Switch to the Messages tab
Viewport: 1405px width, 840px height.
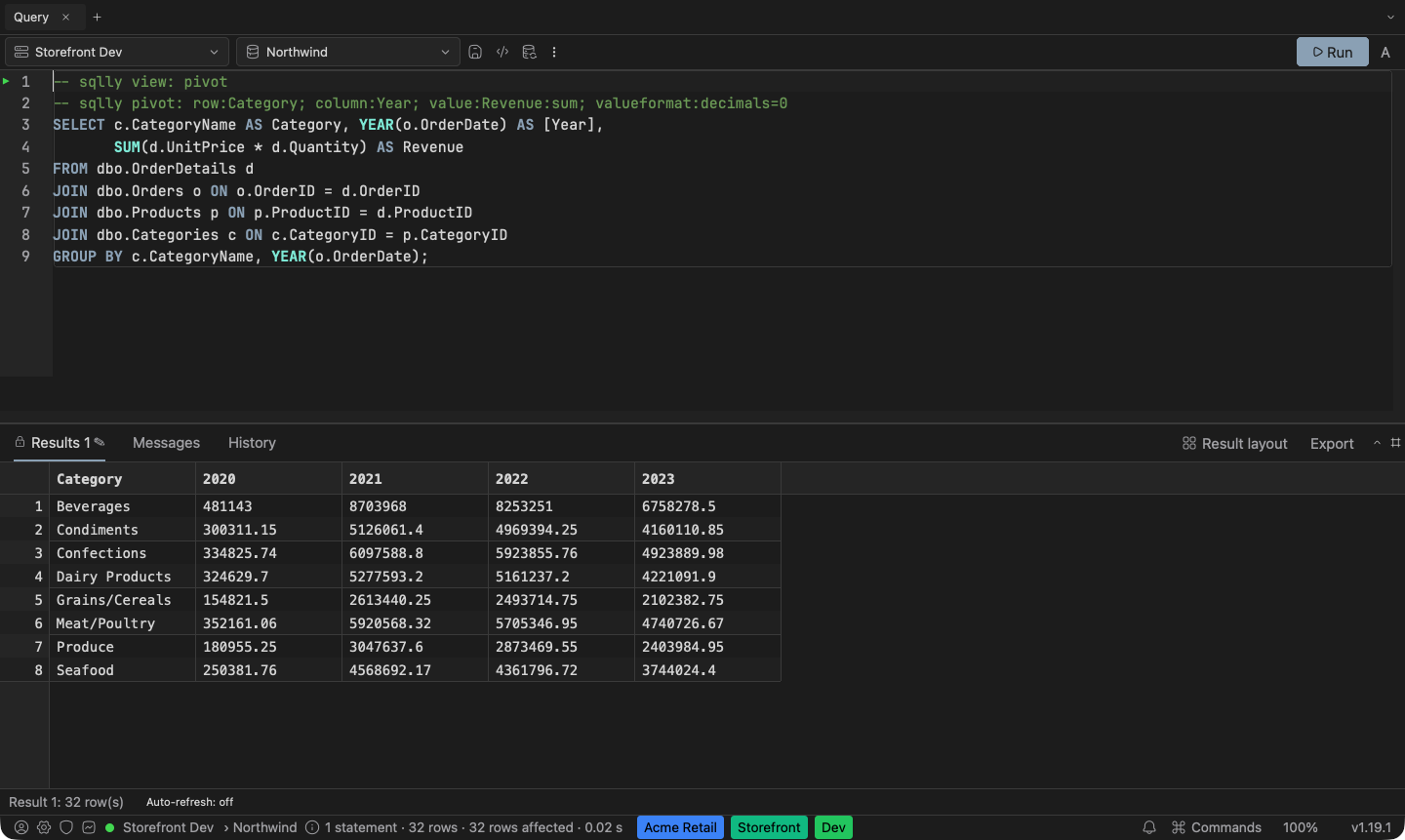tap(166, 442)
